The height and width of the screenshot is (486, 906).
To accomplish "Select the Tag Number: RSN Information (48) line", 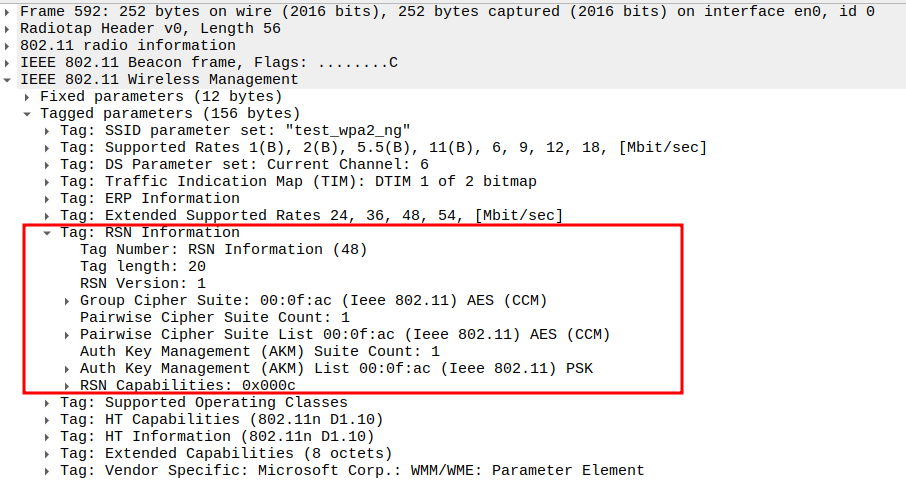I will [x=223, y=249].
